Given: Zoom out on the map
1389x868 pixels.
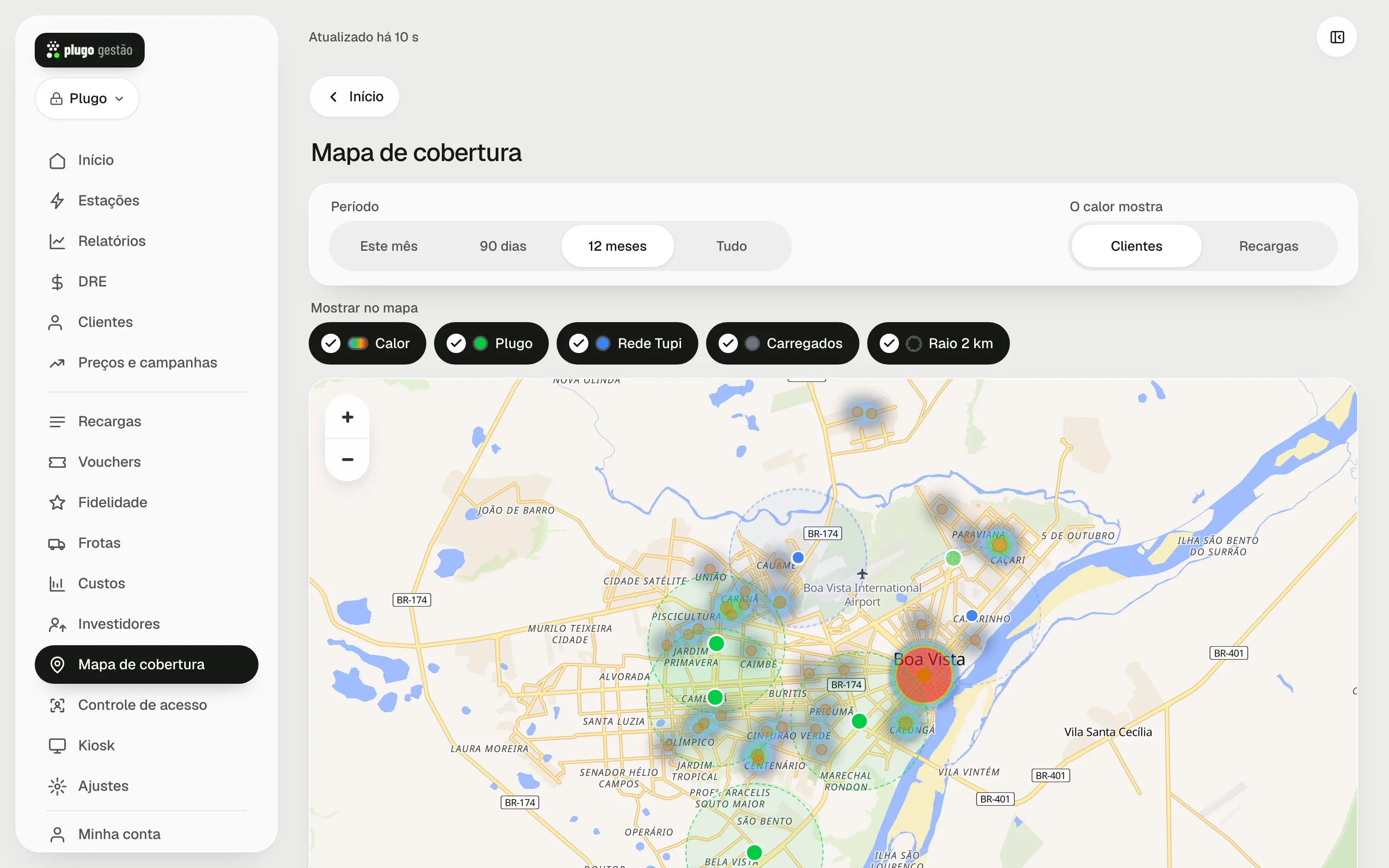Looking at the screenshot, I should point(347,460).
